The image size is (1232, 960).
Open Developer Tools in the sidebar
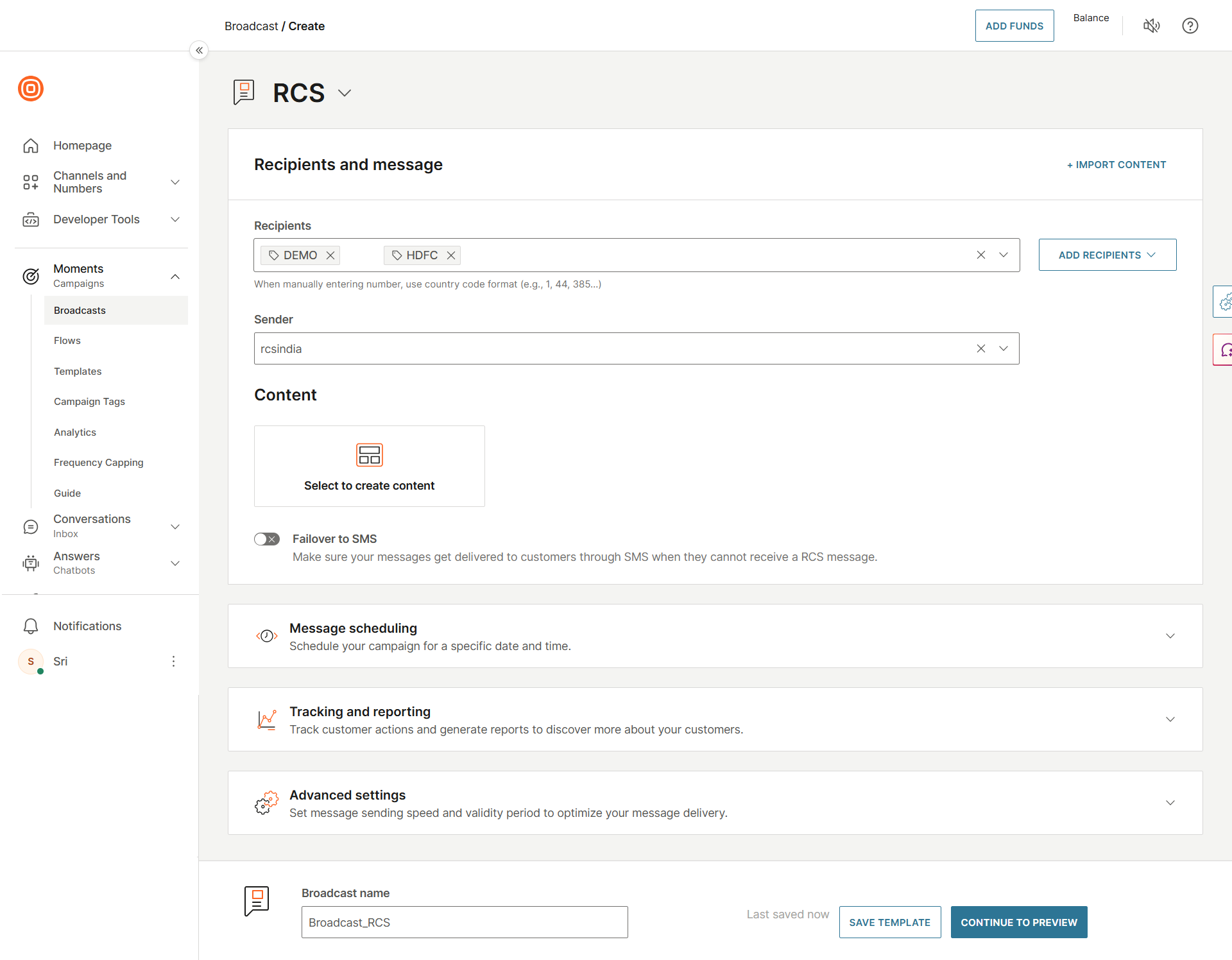[96, 219]
